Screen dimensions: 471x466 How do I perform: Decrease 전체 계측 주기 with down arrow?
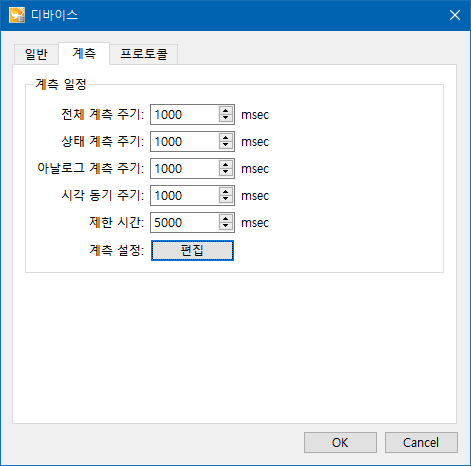226,118
